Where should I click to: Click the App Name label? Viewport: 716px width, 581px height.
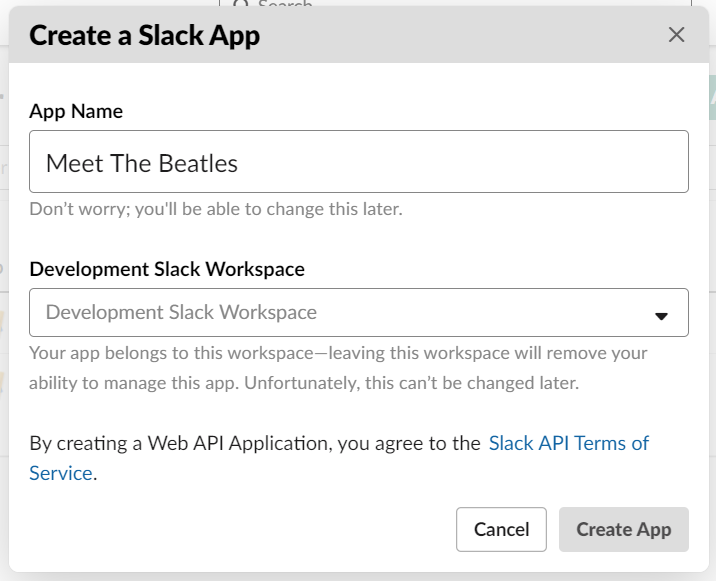pos(76,111)
